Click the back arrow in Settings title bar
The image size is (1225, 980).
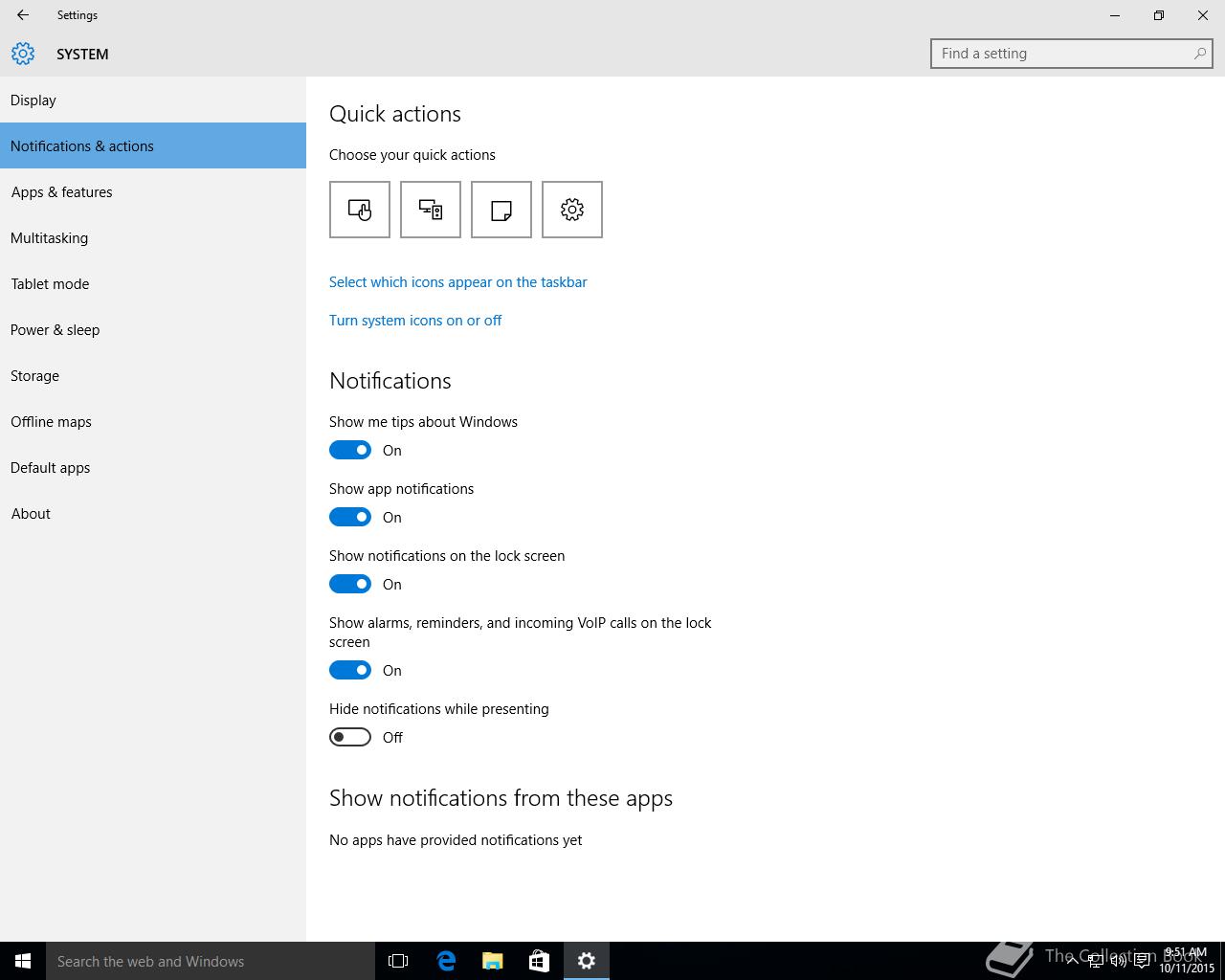coord(23,15)
